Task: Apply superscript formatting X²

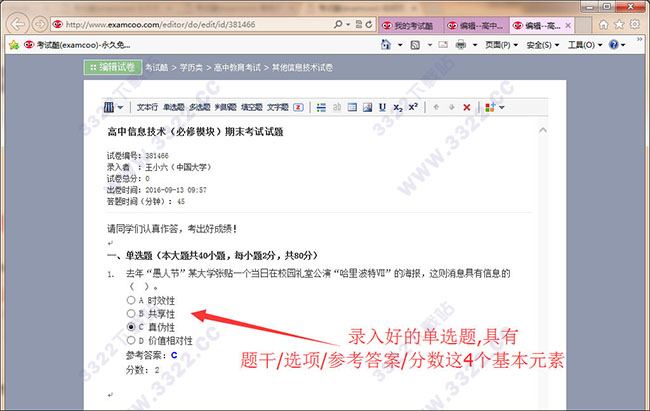Action: click(413, 107)
